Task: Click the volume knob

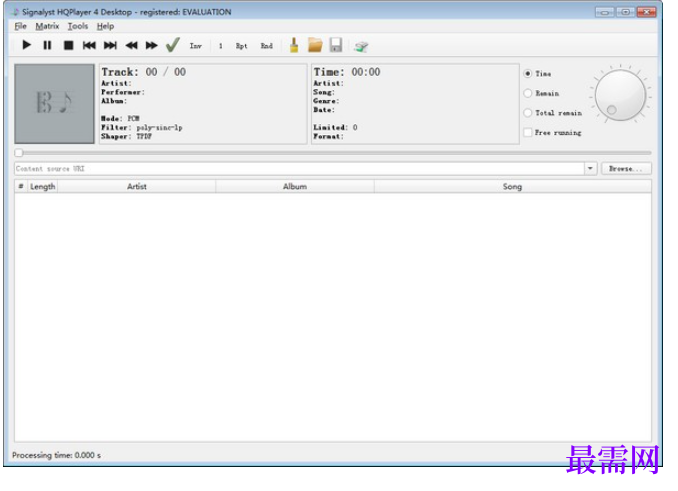Action: (620, 96)
